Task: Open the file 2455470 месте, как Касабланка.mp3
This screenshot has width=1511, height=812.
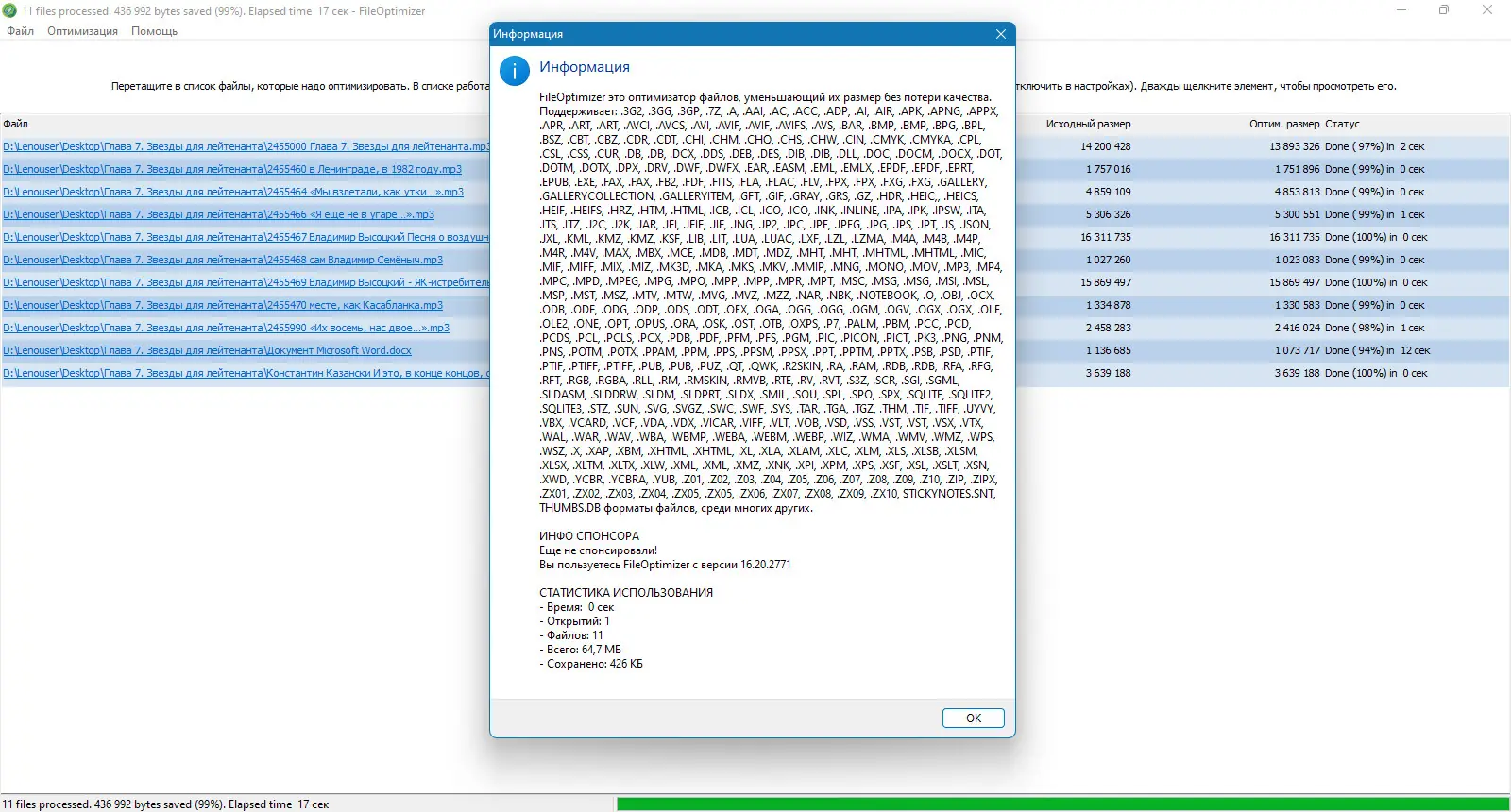Action: [223, 305]
